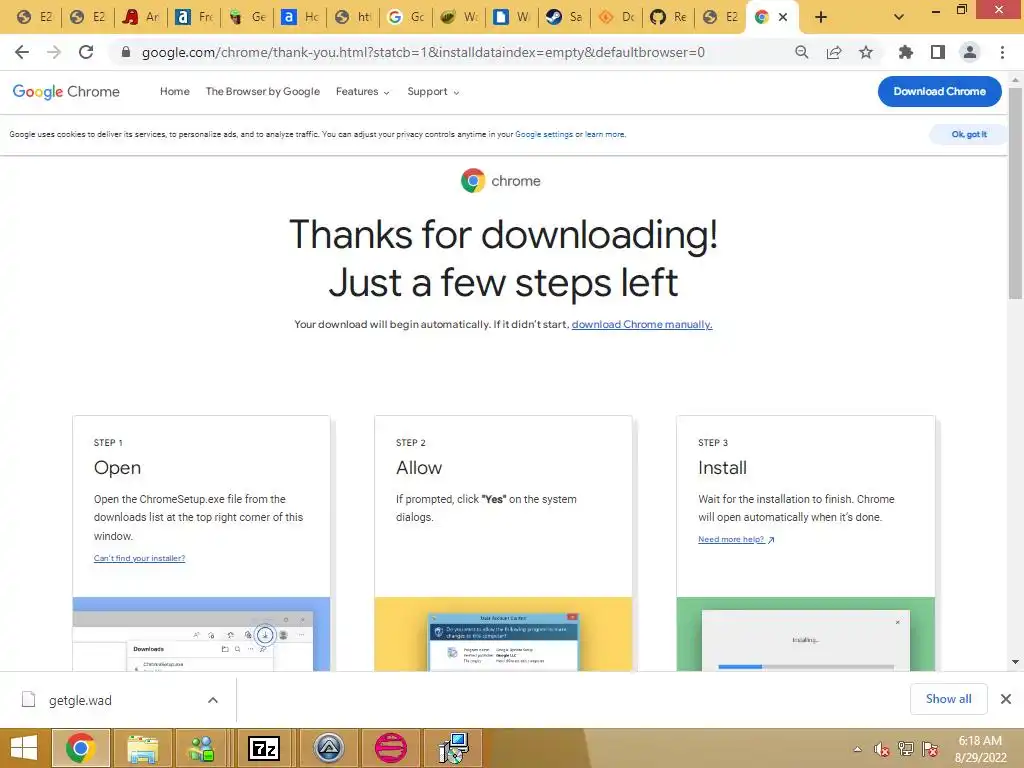The image size is (1024, 768).
Task: Click the Google Chrome logo
Action: [66, 91]
